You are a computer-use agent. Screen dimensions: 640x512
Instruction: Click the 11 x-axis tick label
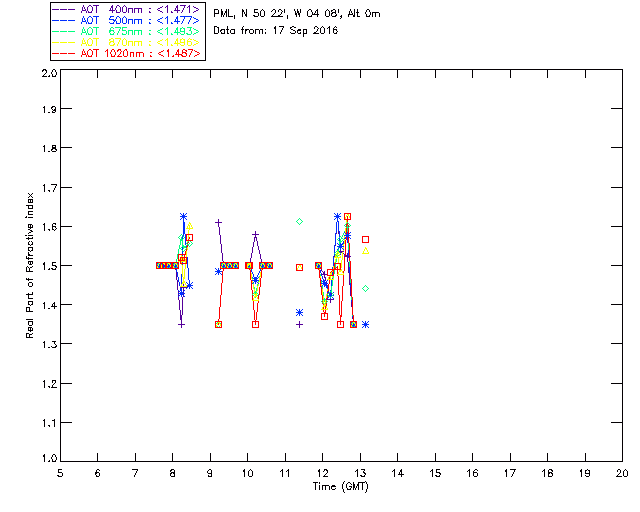point(285,473)
